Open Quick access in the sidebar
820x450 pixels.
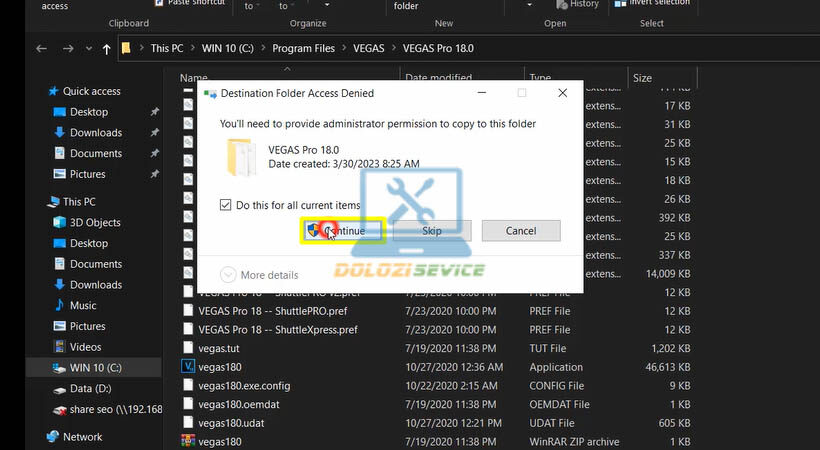[x=92, y=91]
